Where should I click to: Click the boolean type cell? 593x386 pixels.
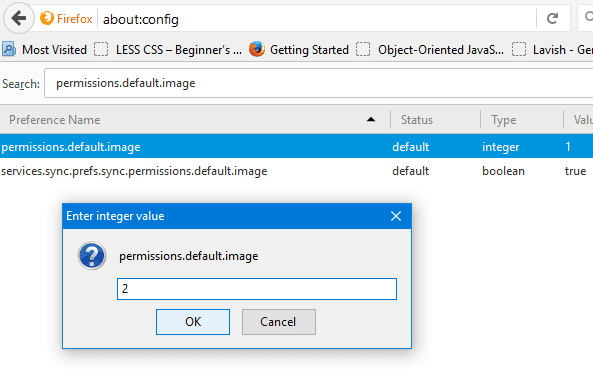pos(503,171)
